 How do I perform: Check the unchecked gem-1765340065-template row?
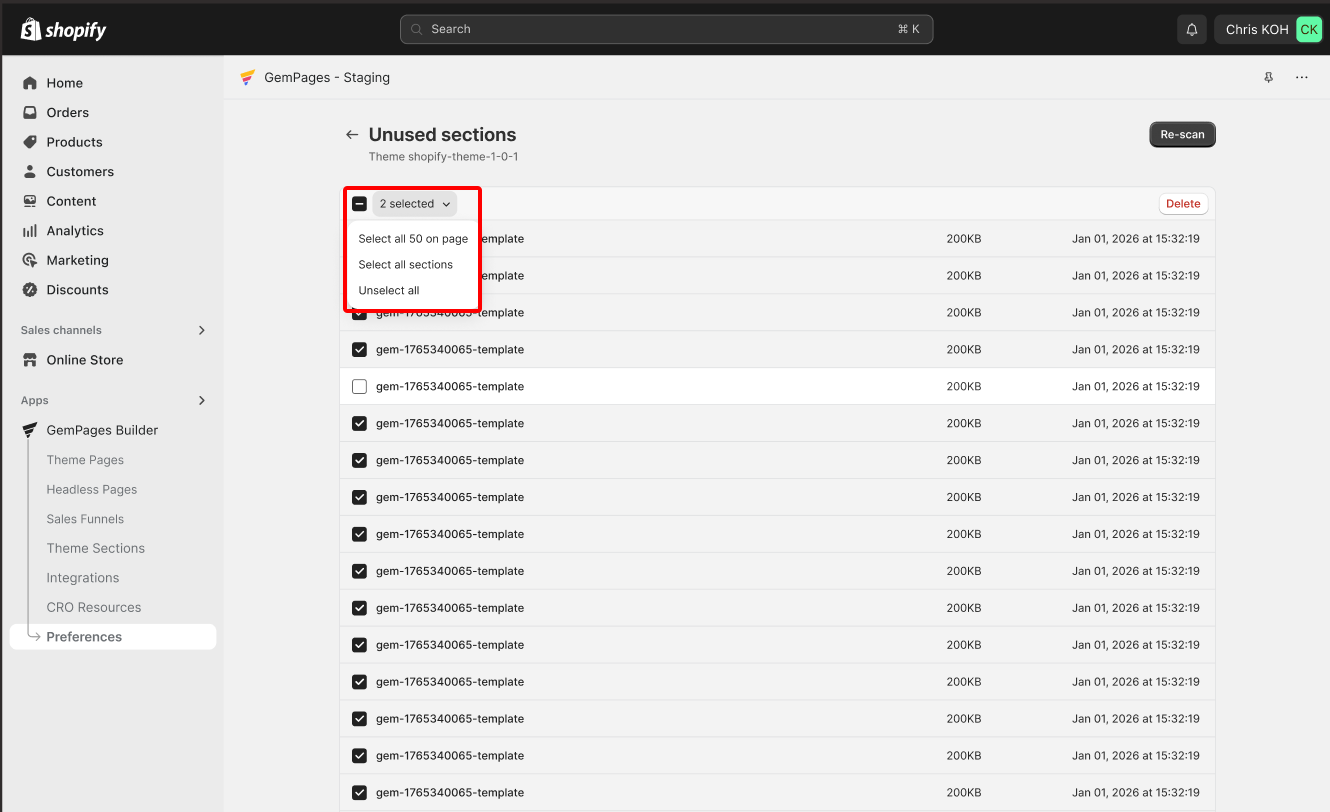[359, 386]
